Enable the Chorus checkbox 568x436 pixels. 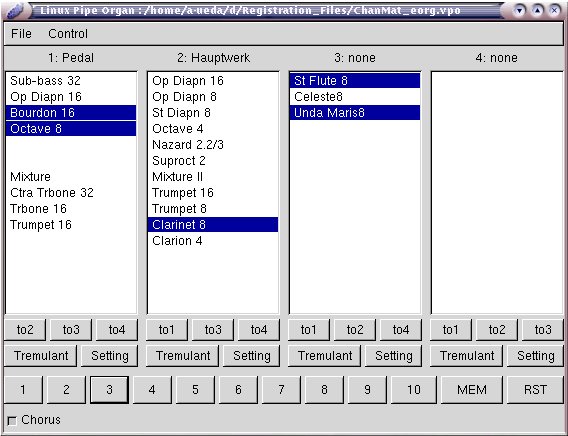12,421
